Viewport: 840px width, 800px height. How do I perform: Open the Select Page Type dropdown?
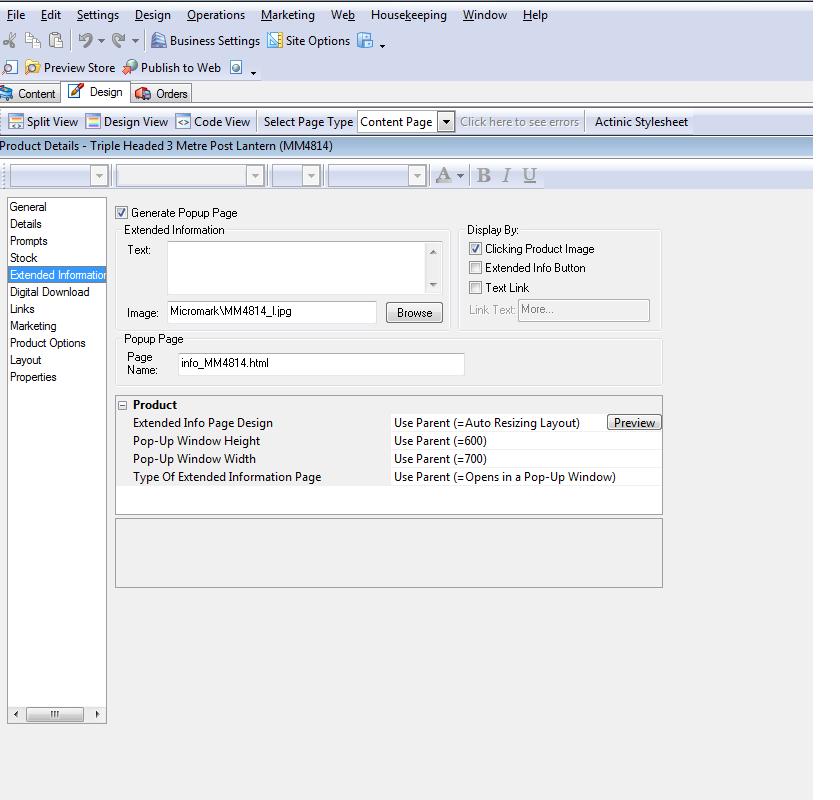(446, 122)
